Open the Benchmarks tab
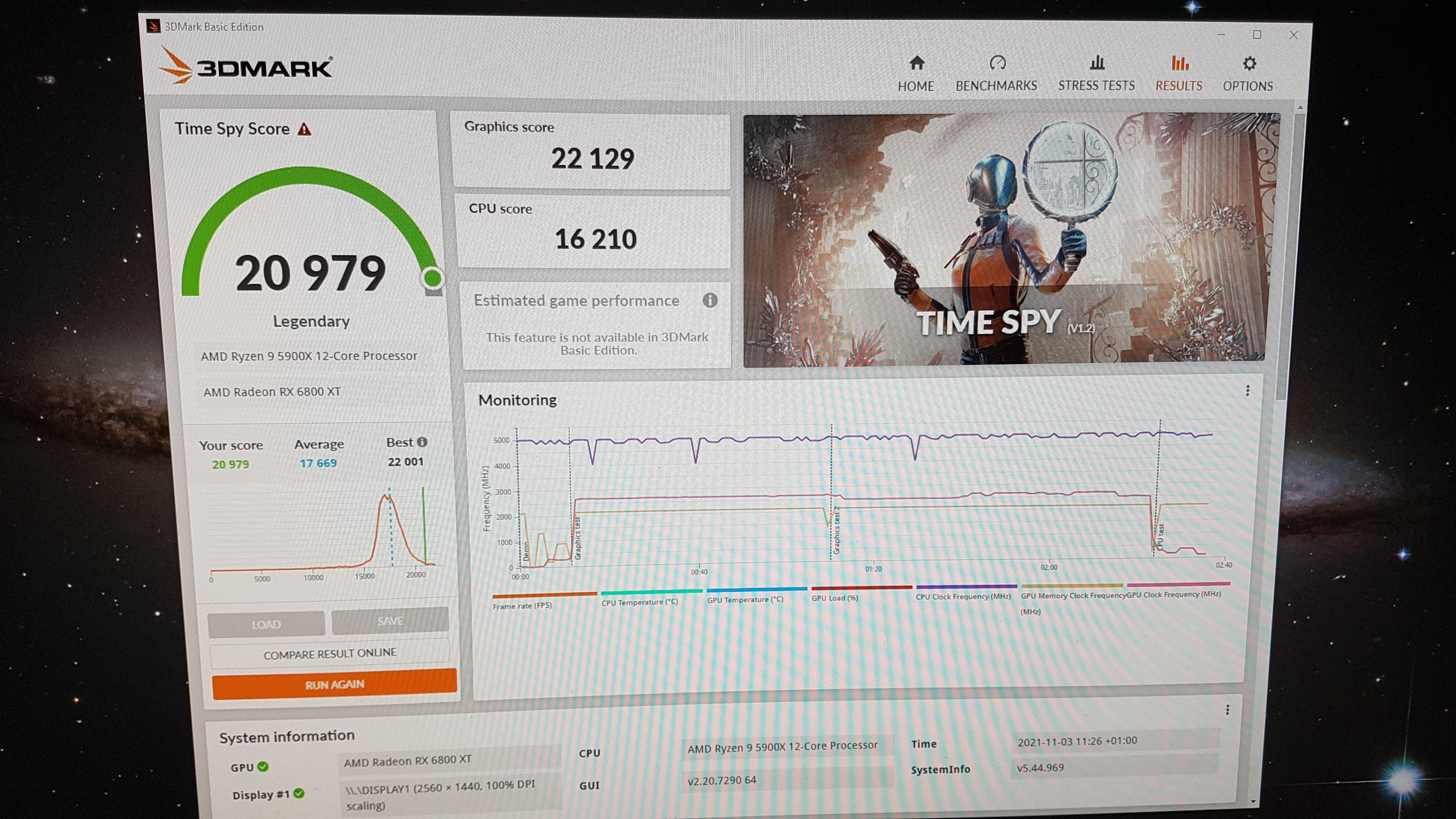 996,74
